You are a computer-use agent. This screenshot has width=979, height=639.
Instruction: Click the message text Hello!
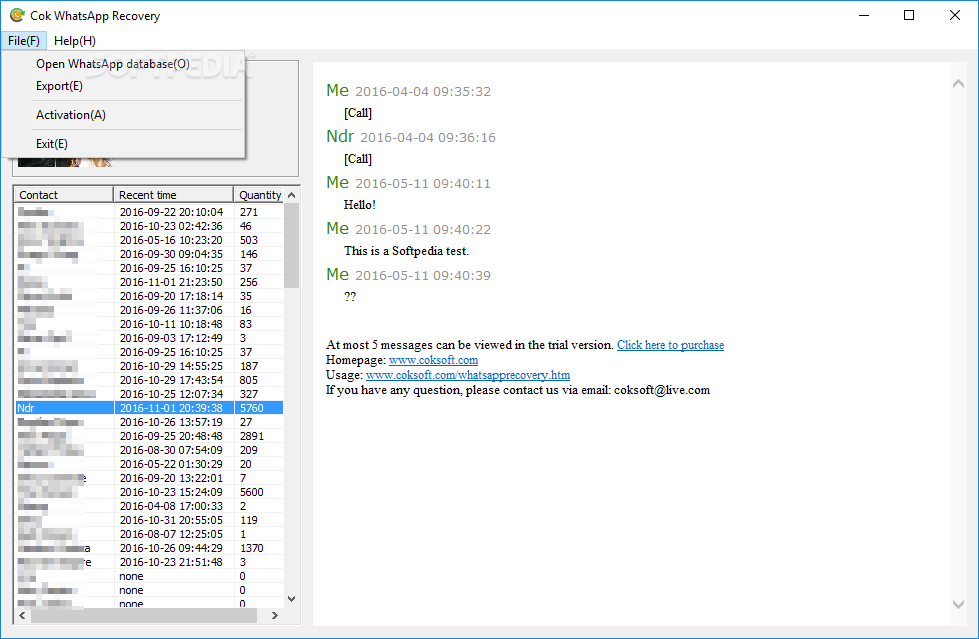click(360, 205)
